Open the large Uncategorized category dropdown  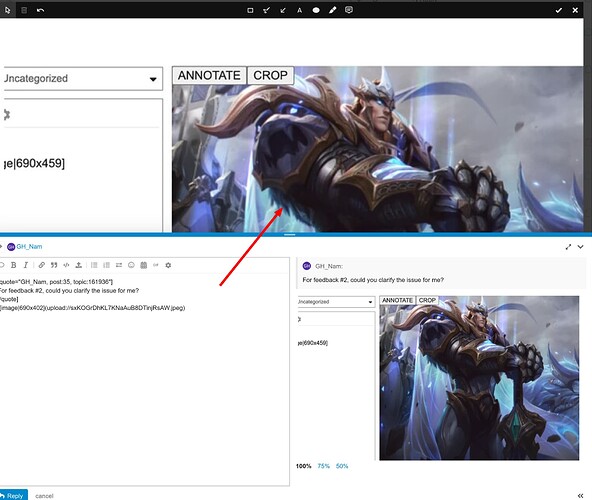point(83,79)
